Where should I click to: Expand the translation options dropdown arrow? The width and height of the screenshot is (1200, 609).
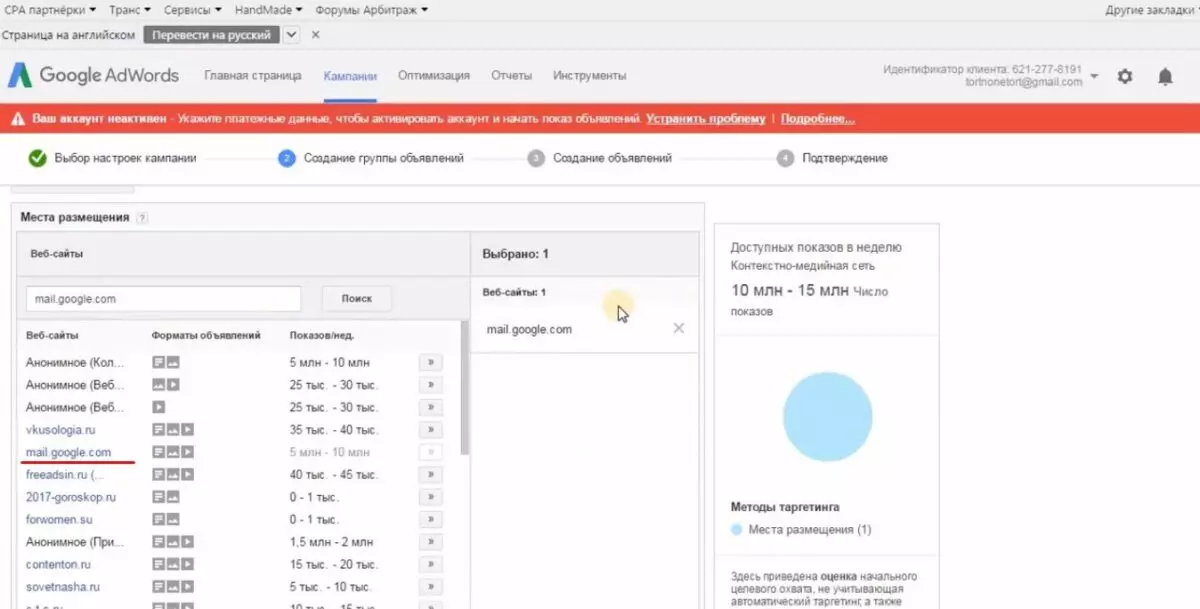(291, 34)
